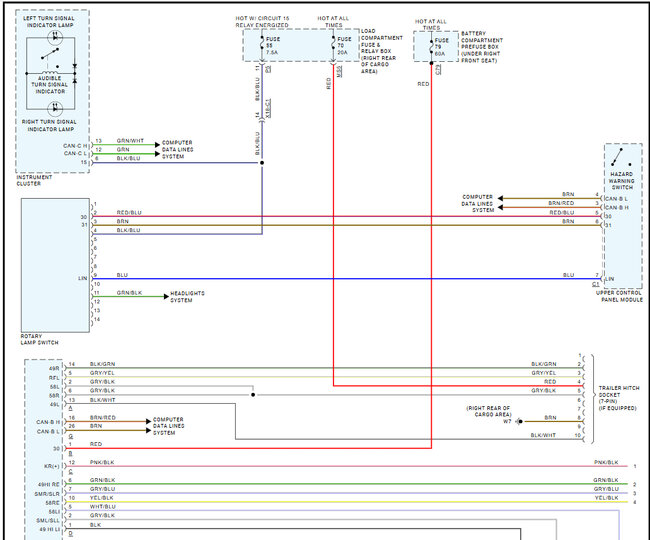
Task: Click the Trailer Hitch Socket label
Action: point(617,395)
